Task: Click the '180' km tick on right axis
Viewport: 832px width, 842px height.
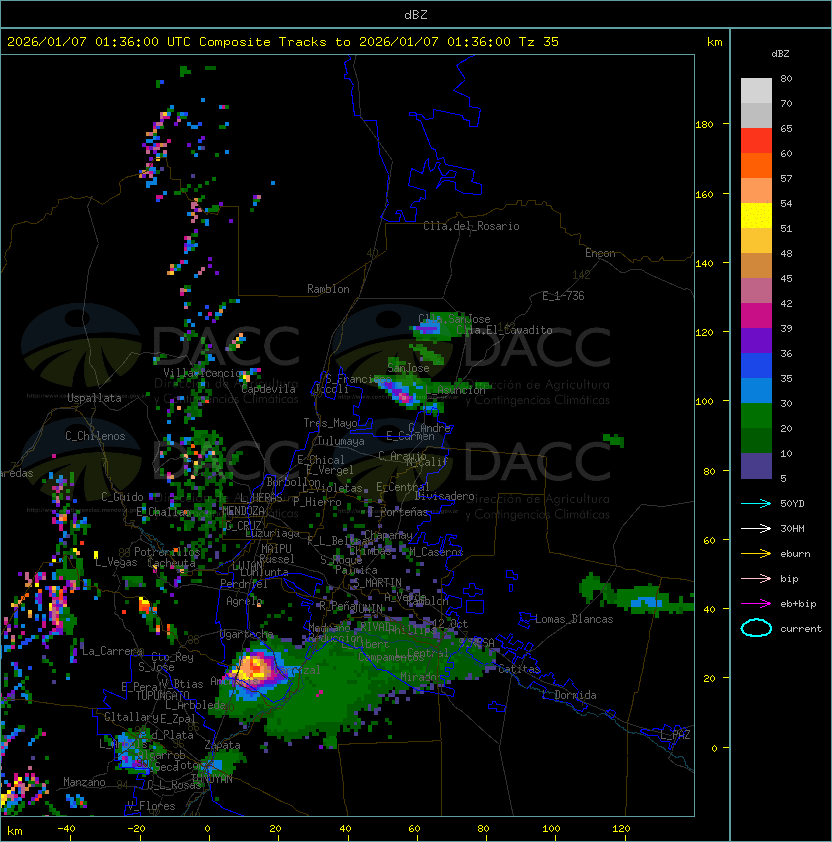Action: pos(704,125)
